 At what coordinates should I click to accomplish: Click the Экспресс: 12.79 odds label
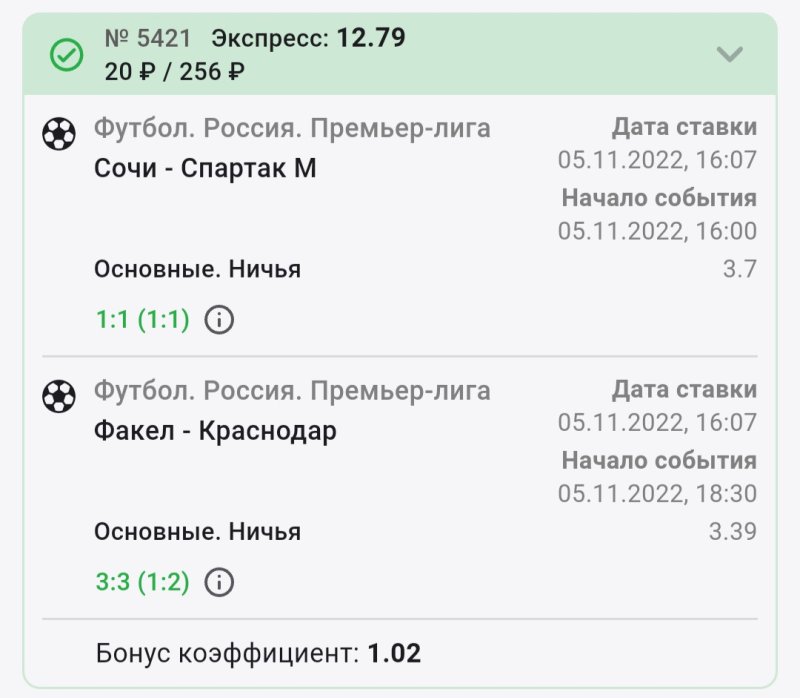click(x=308, y=39)
